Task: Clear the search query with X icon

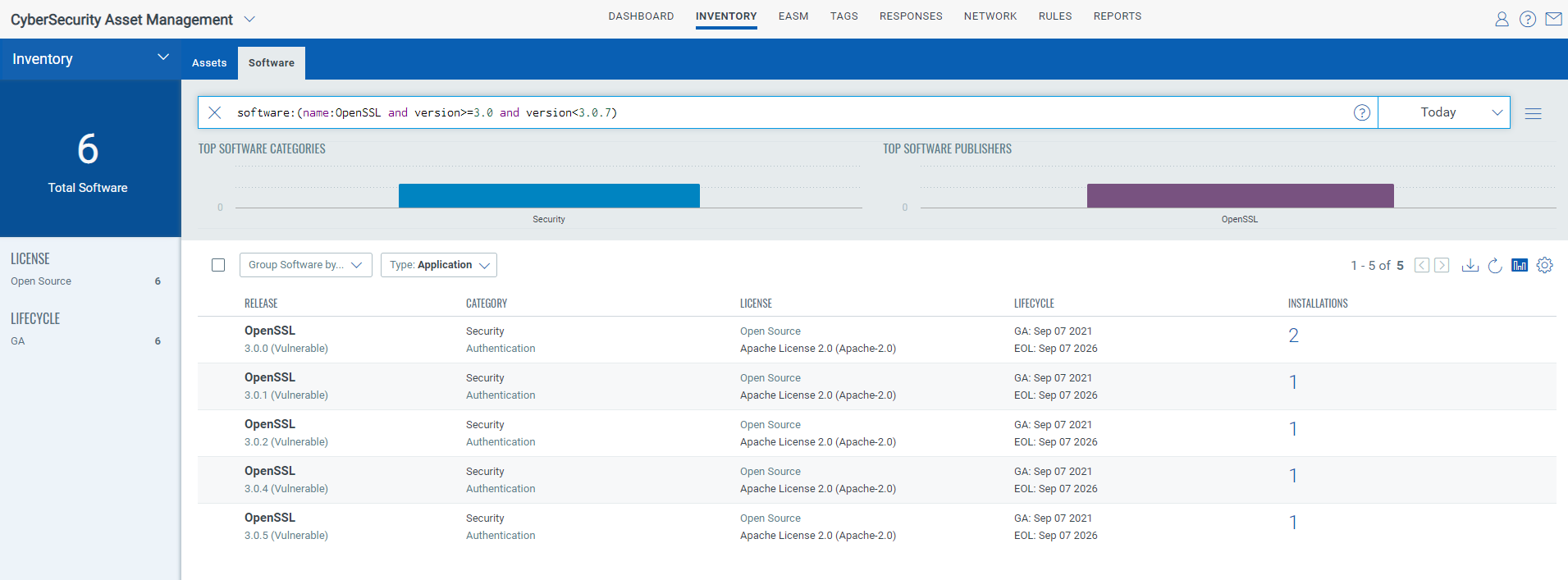Action: coord(215,112)
